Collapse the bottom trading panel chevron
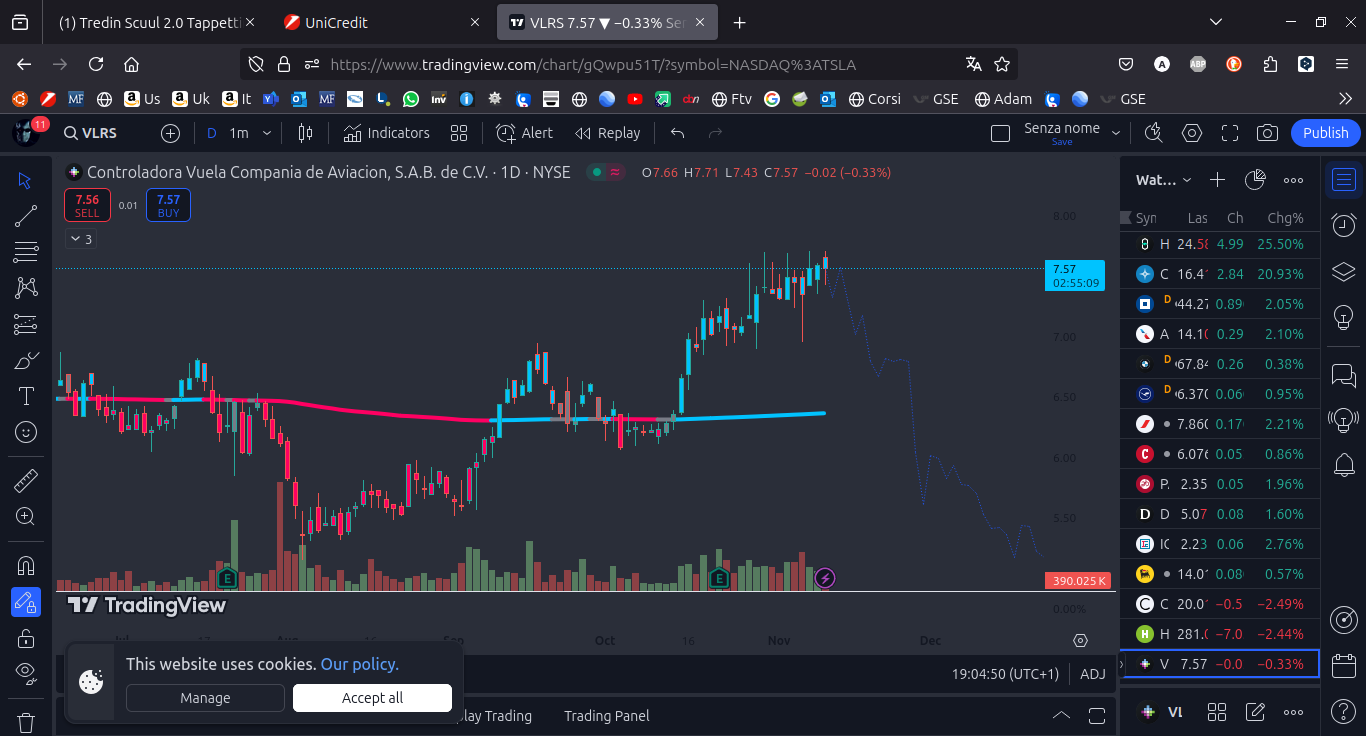The width and height of the screenshot is (1366, 736). click(1061, 716)
